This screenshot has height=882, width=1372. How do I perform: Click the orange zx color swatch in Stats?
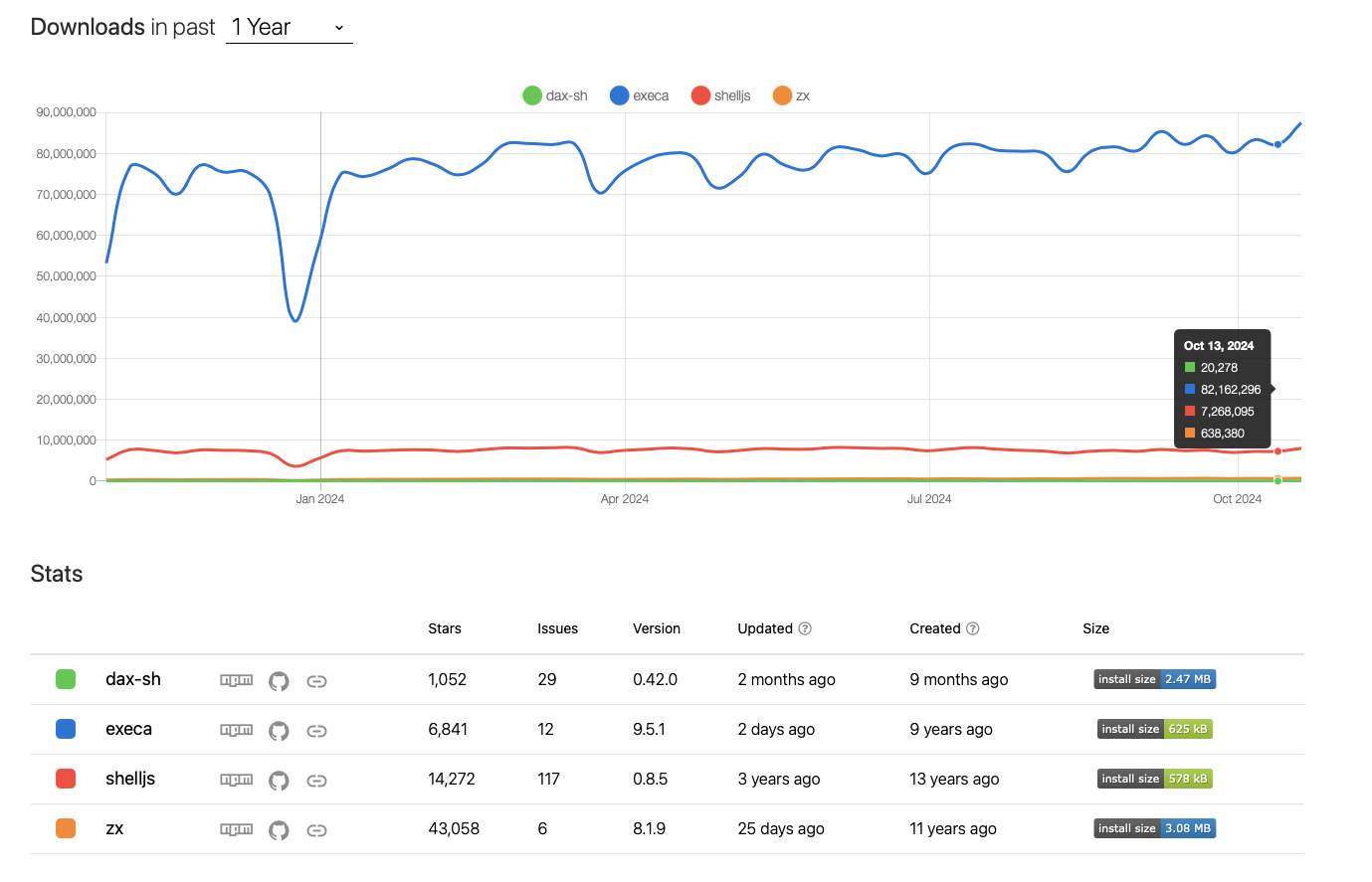pyautogui.click(x=66, y=828)
